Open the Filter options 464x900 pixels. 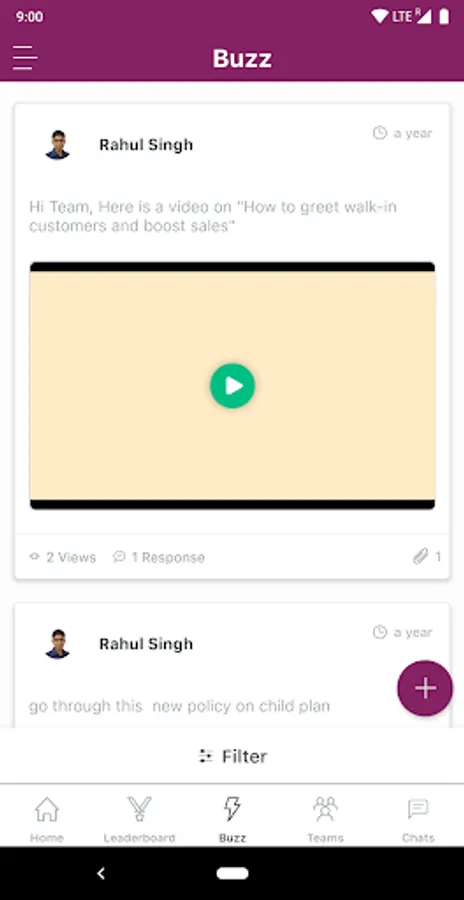coord(232,756)
